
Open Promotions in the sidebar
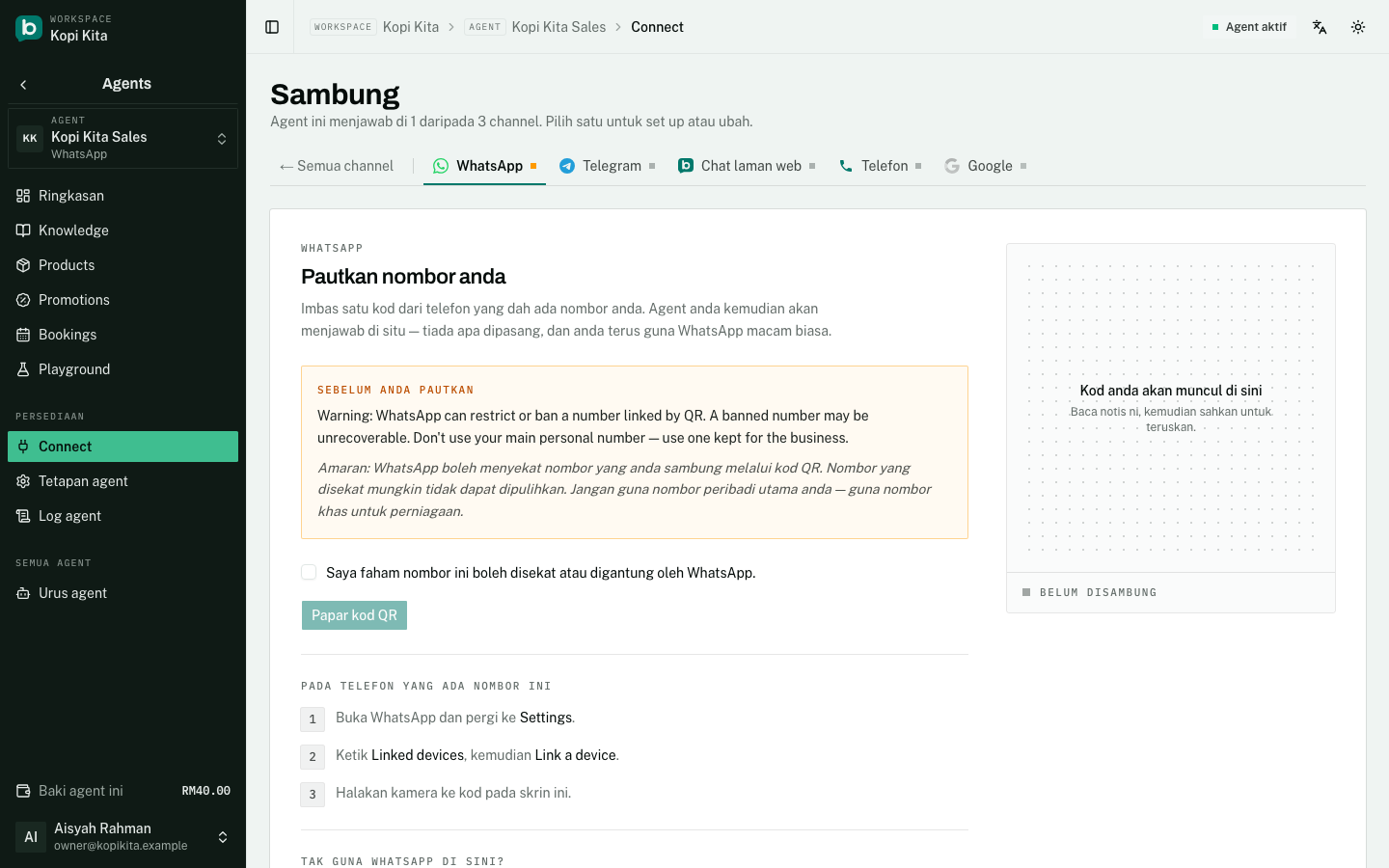[x=123, y=300]
